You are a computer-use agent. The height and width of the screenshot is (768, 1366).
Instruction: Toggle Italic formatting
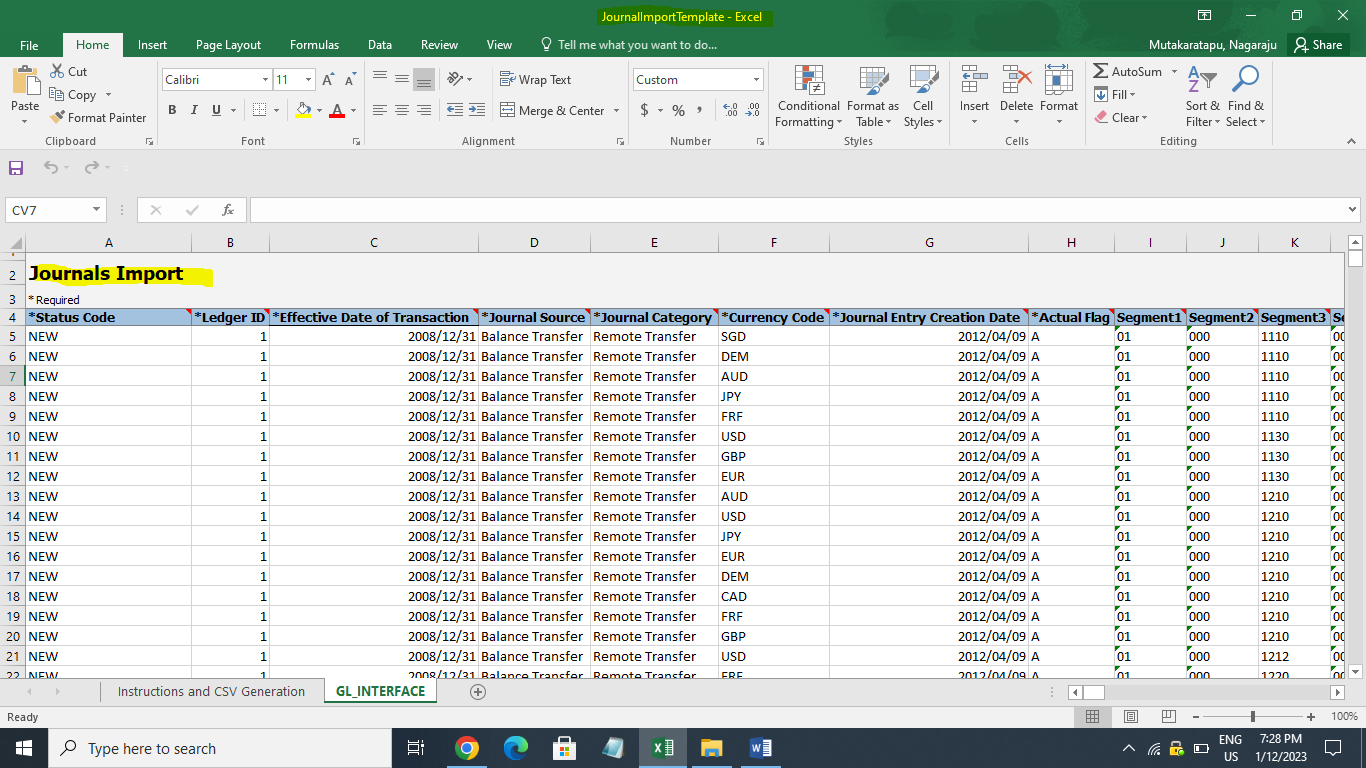point(194,110)
